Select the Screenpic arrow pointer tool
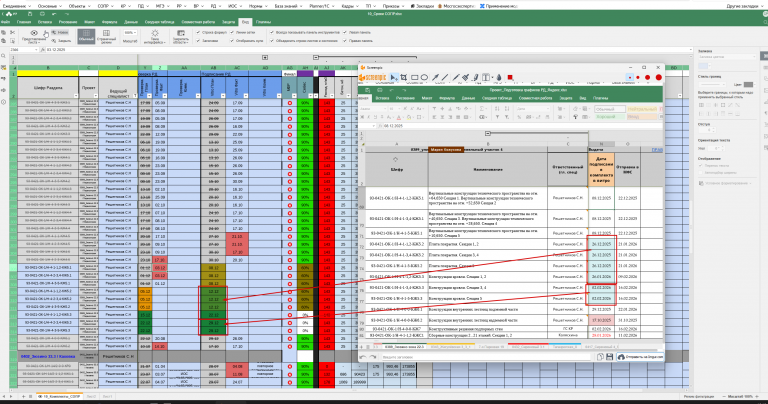The height and width of the screenshot is (404, 768). [x=394, y=77]
